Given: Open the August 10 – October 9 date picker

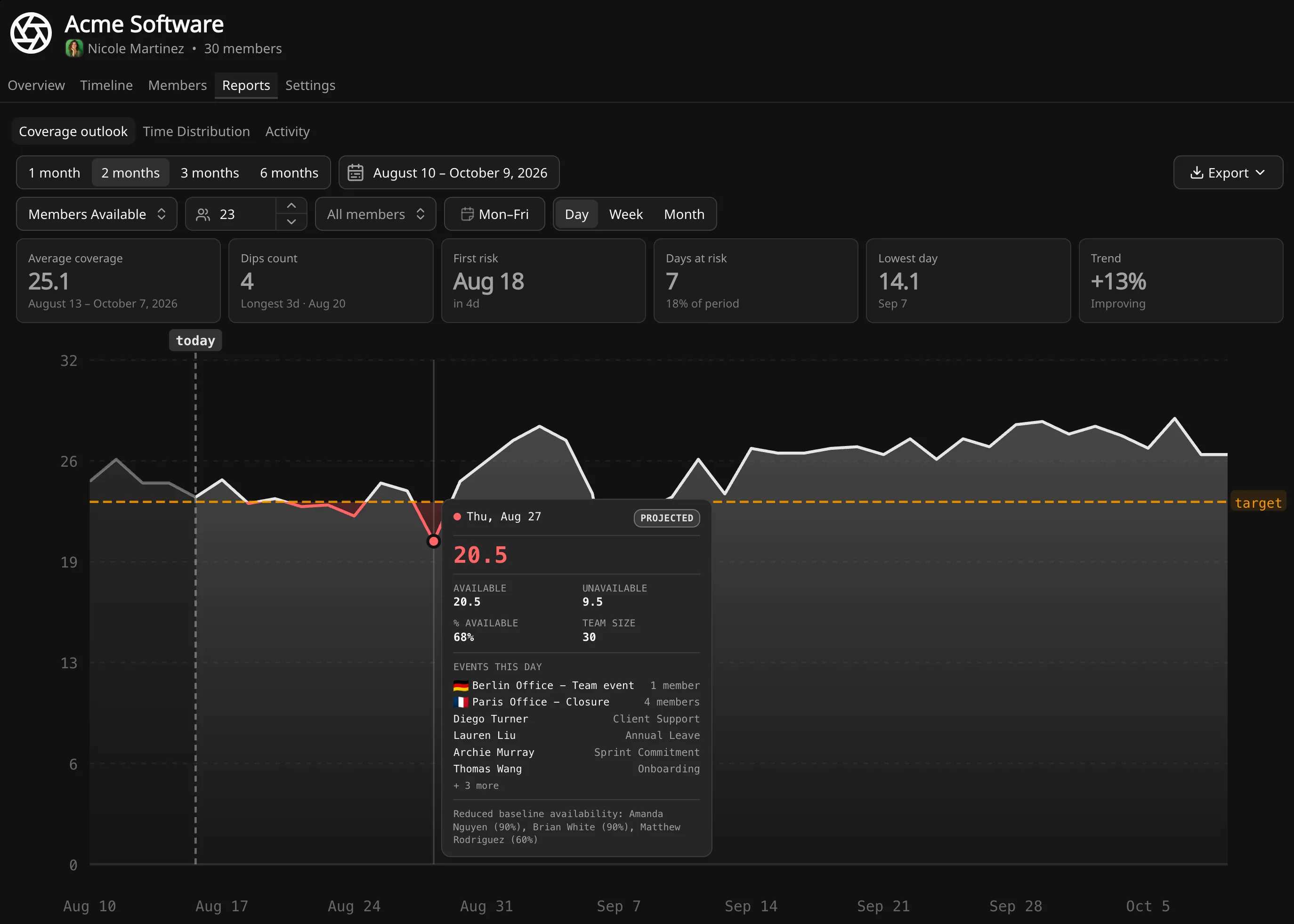Looking at the screenshot, I should 449,172.
